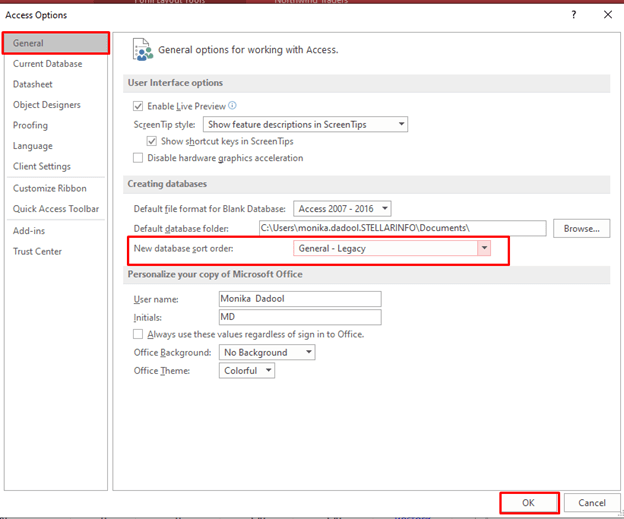Viewport: 624px width, 519px height.
Task: Switch to Customize Ribbon category
Action: point(50,188)
